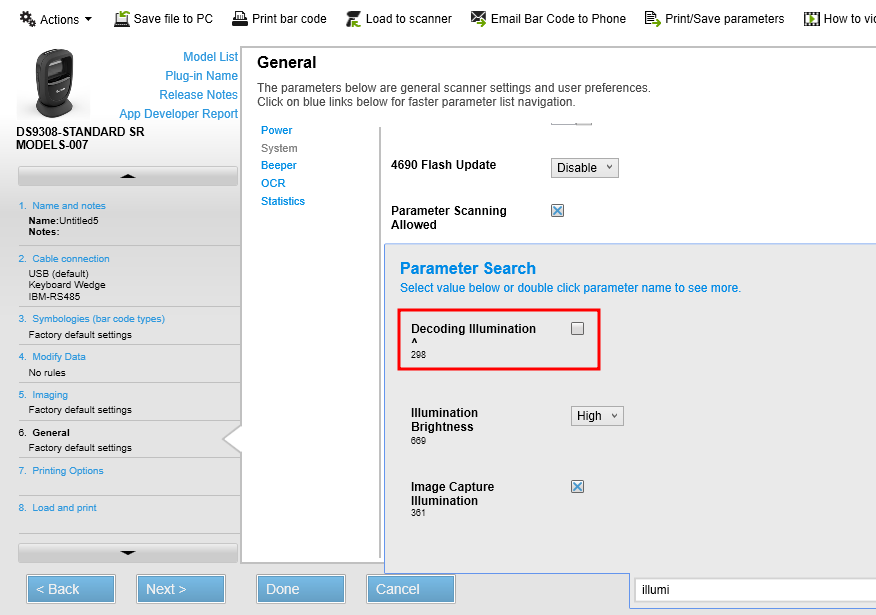Open the Release Notes link

point(198,95)
